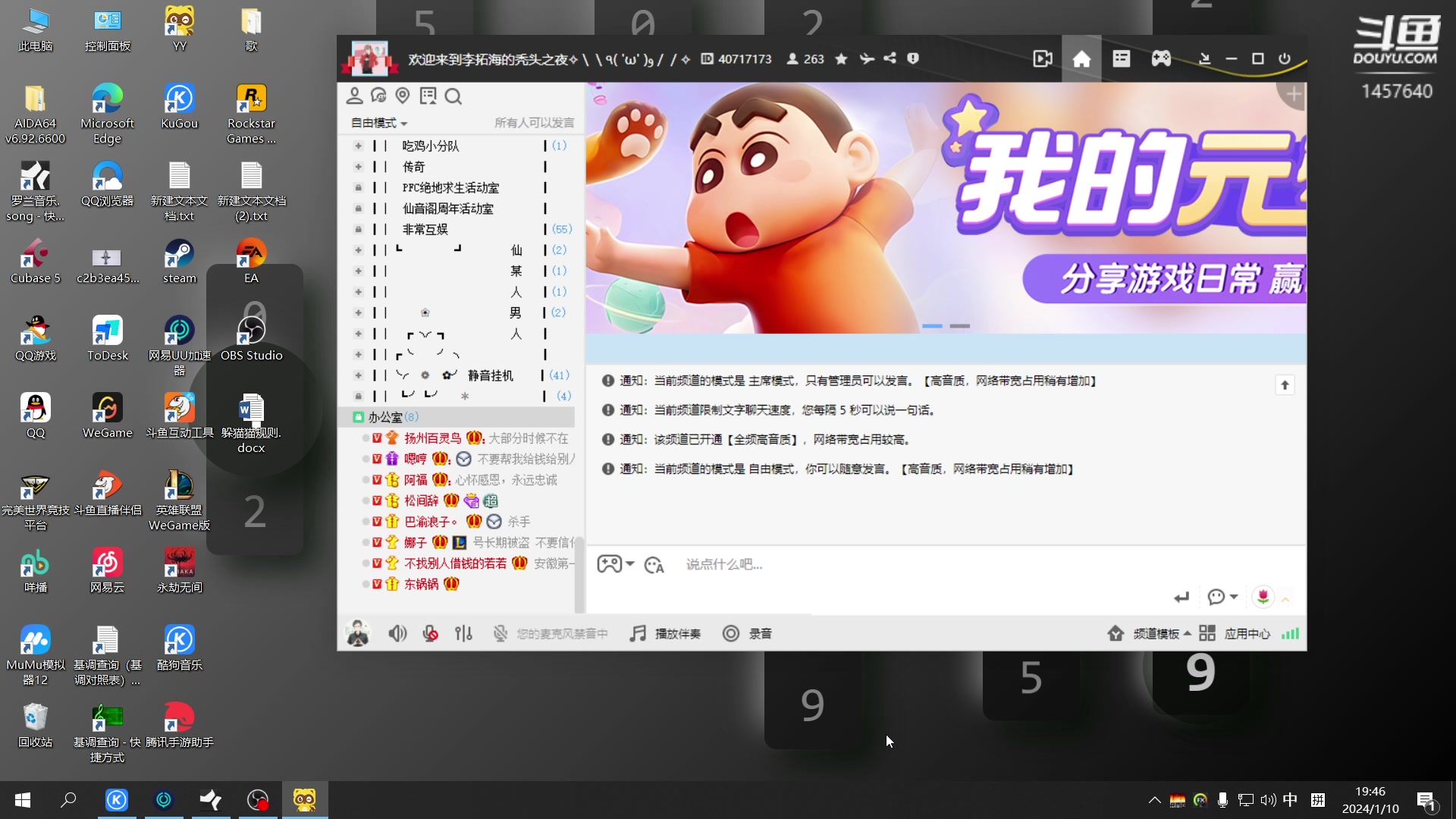Click the send message arrow button
Viewport: 1456px width, 819px height.
[x=1181, y=597]
